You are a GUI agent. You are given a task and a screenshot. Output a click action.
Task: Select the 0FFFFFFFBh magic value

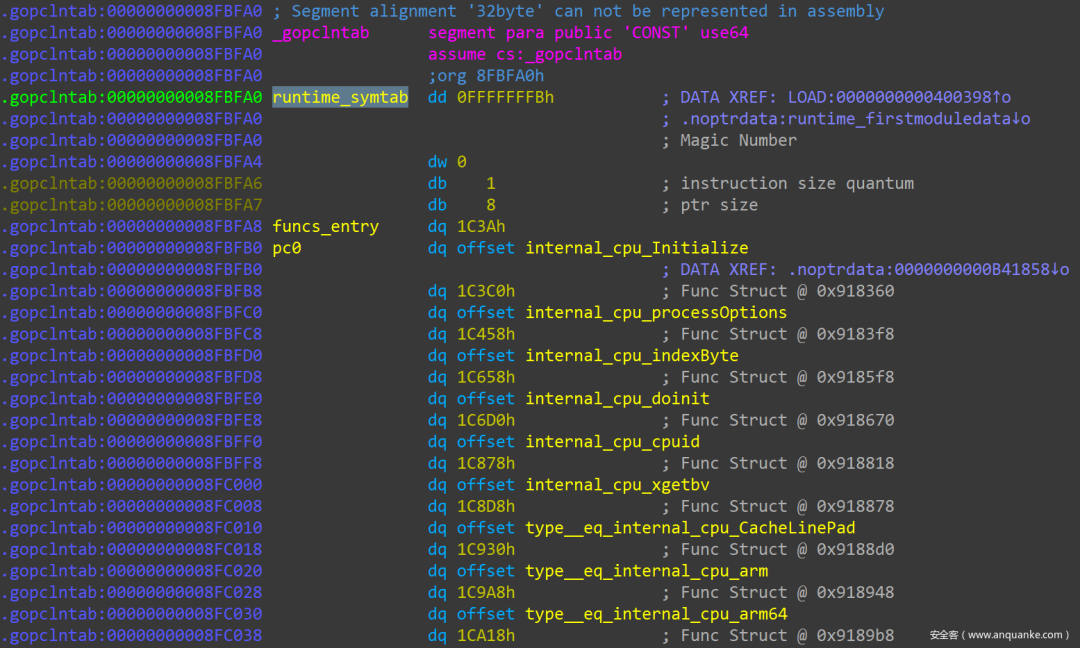pos(506,97)
